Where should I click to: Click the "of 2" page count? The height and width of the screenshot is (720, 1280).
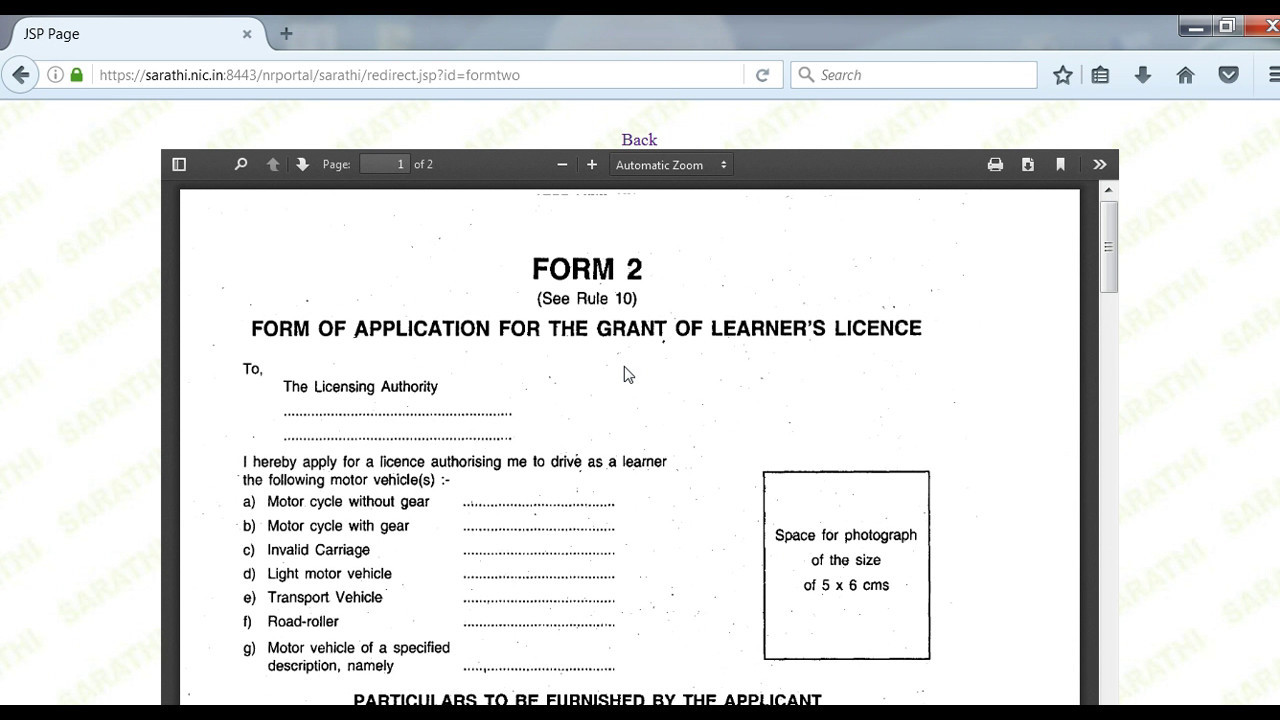(x=423, y=165)
